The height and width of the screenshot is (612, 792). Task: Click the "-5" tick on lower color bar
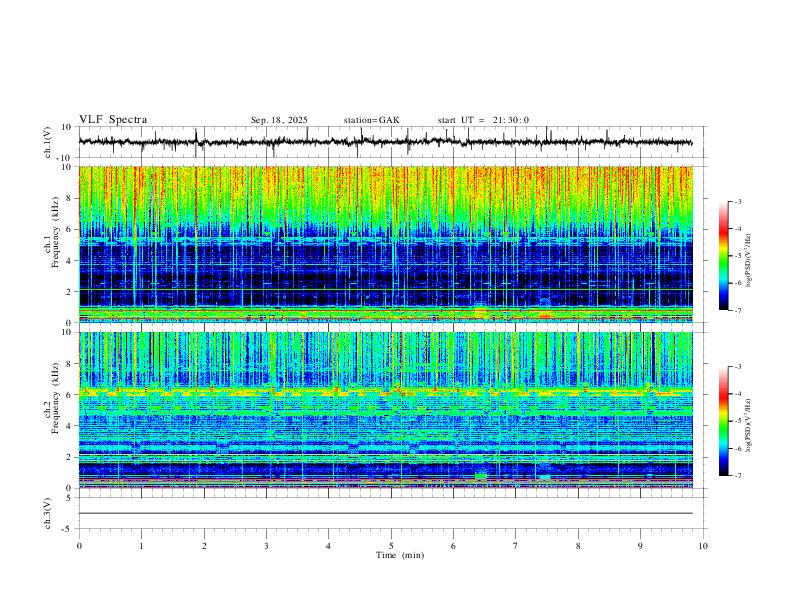[x=737, y=421]
